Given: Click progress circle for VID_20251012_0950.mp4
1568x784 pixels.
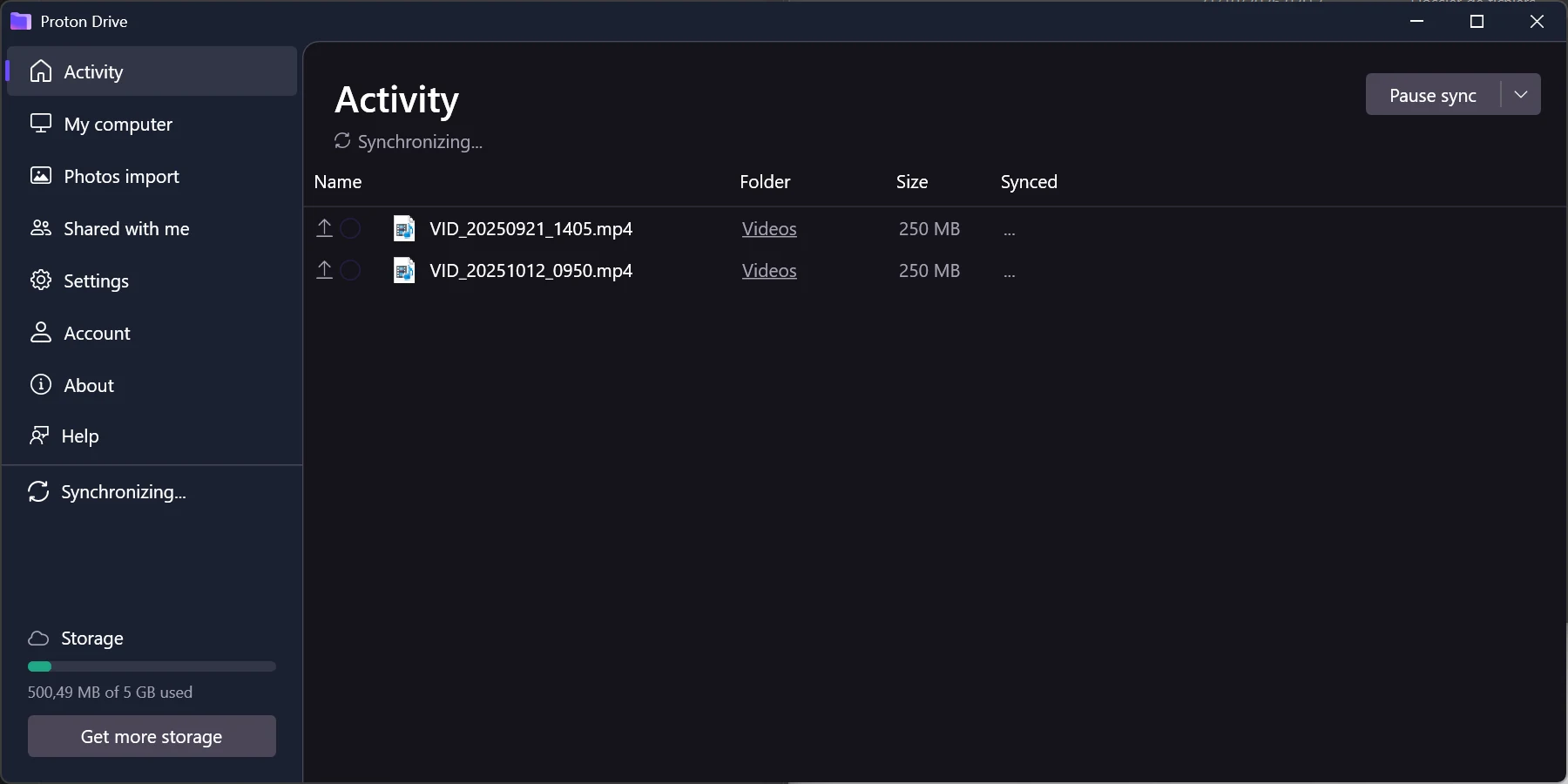Looking at the screenshot, I should click(x=350, y=270).
